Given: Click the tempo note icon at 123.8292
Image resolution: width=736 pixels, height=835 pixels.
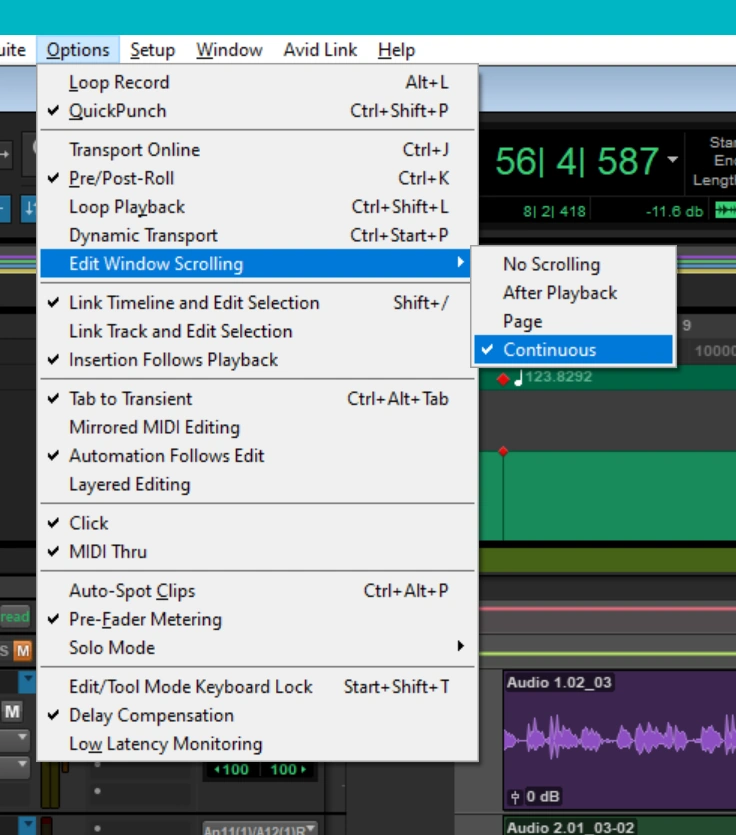Looking at the screenshot, I should pos(518,378).
